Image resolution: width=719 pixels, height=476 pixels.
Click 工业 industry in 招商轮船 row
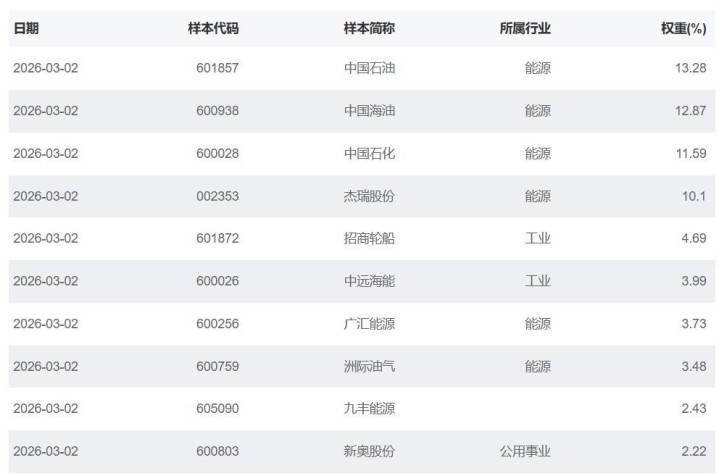[x=538, y=238]
